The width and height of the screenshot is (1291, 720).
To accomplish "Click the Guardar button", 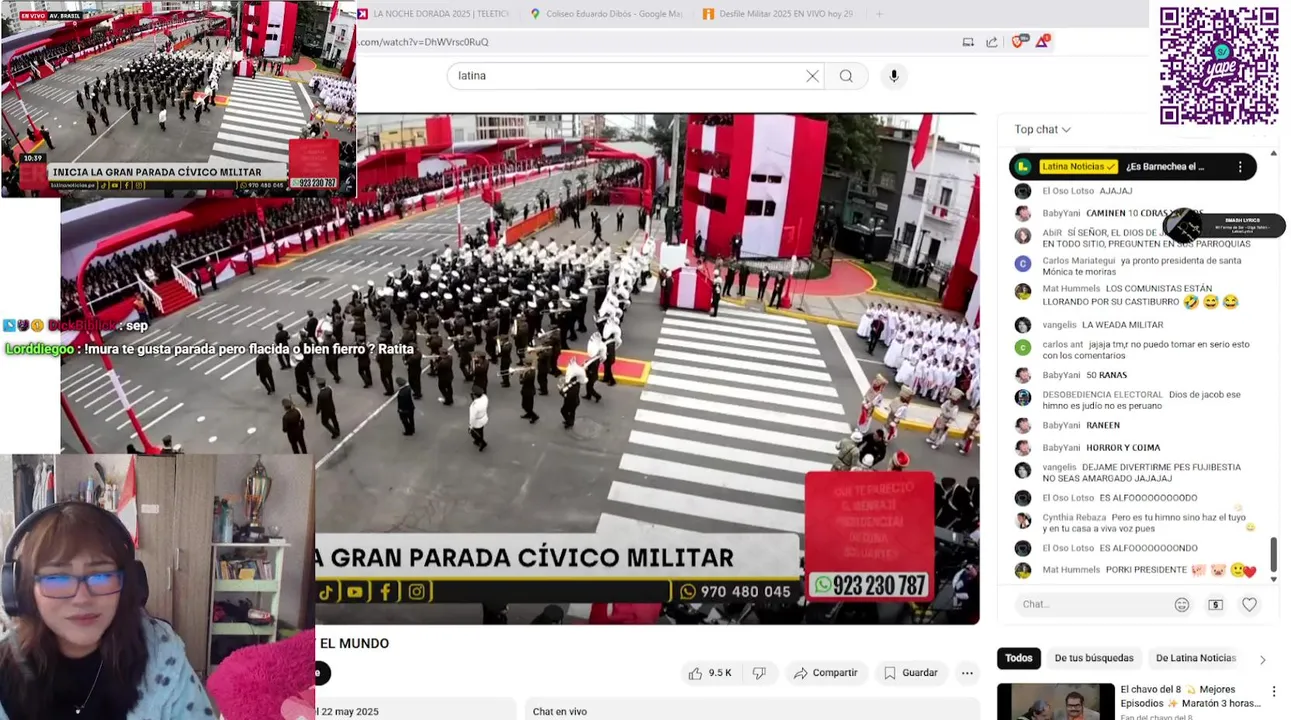I will click(910, 673).
